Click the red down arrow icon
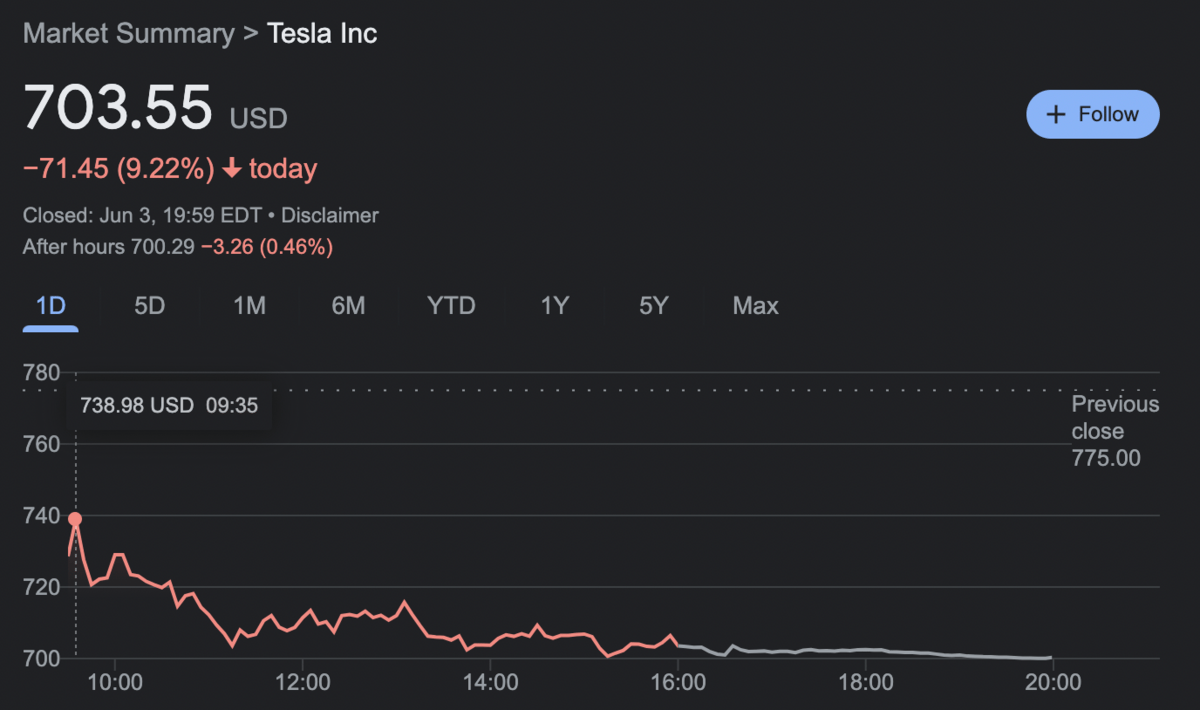The height and width of the screenshot is (710, 1200). tap(232, 169)
